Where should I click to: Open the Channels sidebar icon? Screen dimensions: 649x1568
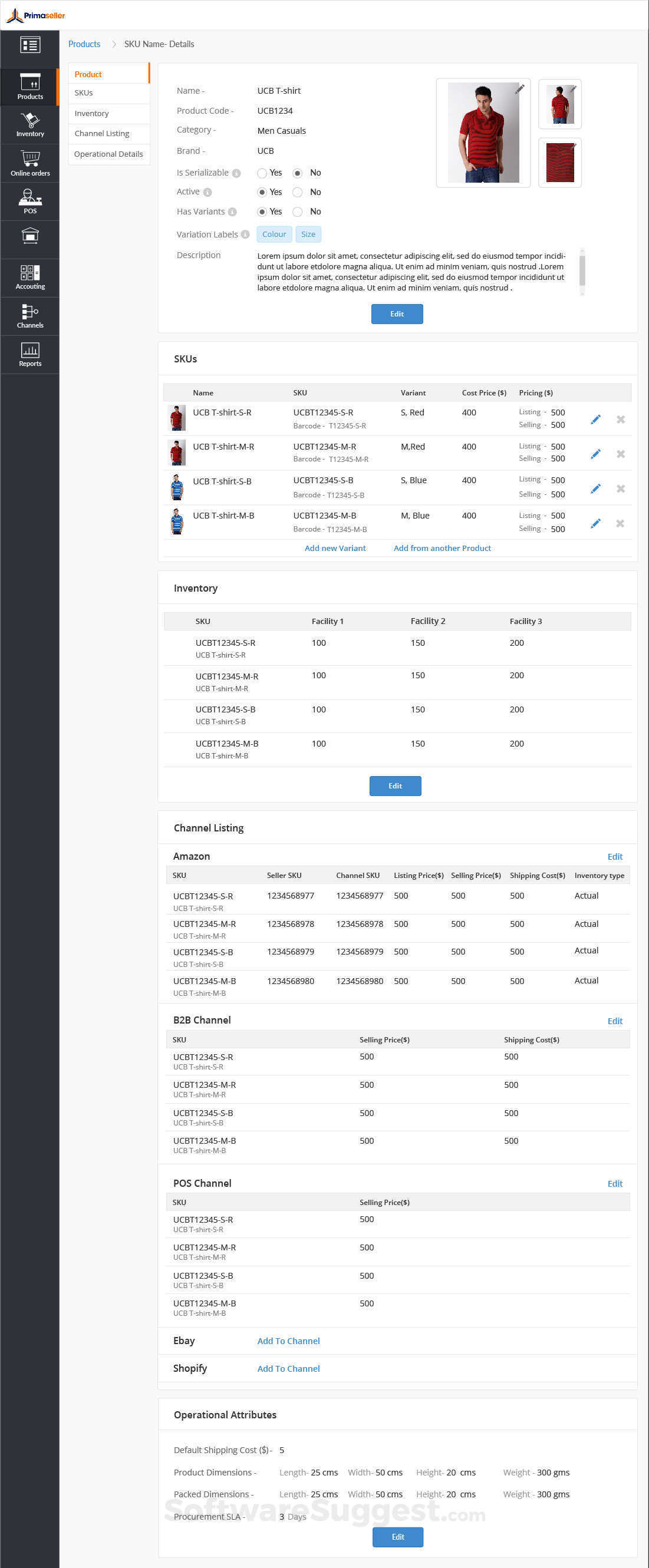[x=30, y=316]
